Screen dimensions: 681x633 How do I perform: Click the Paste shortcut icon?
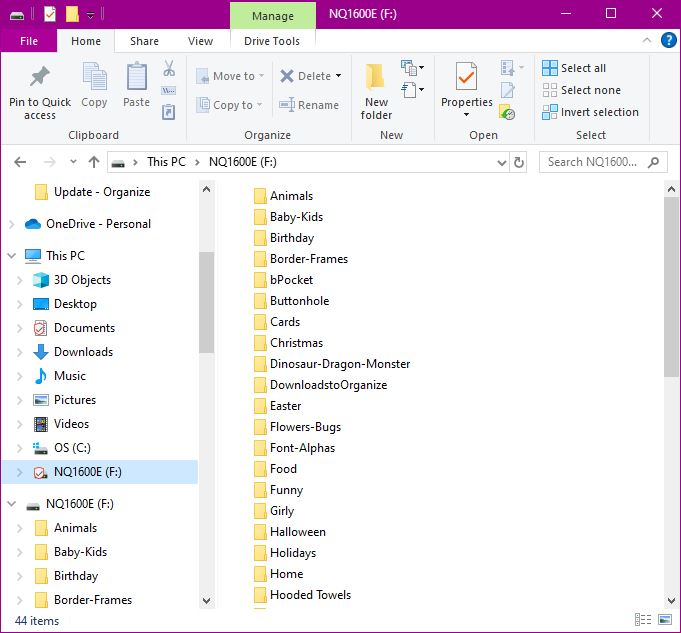169,112
